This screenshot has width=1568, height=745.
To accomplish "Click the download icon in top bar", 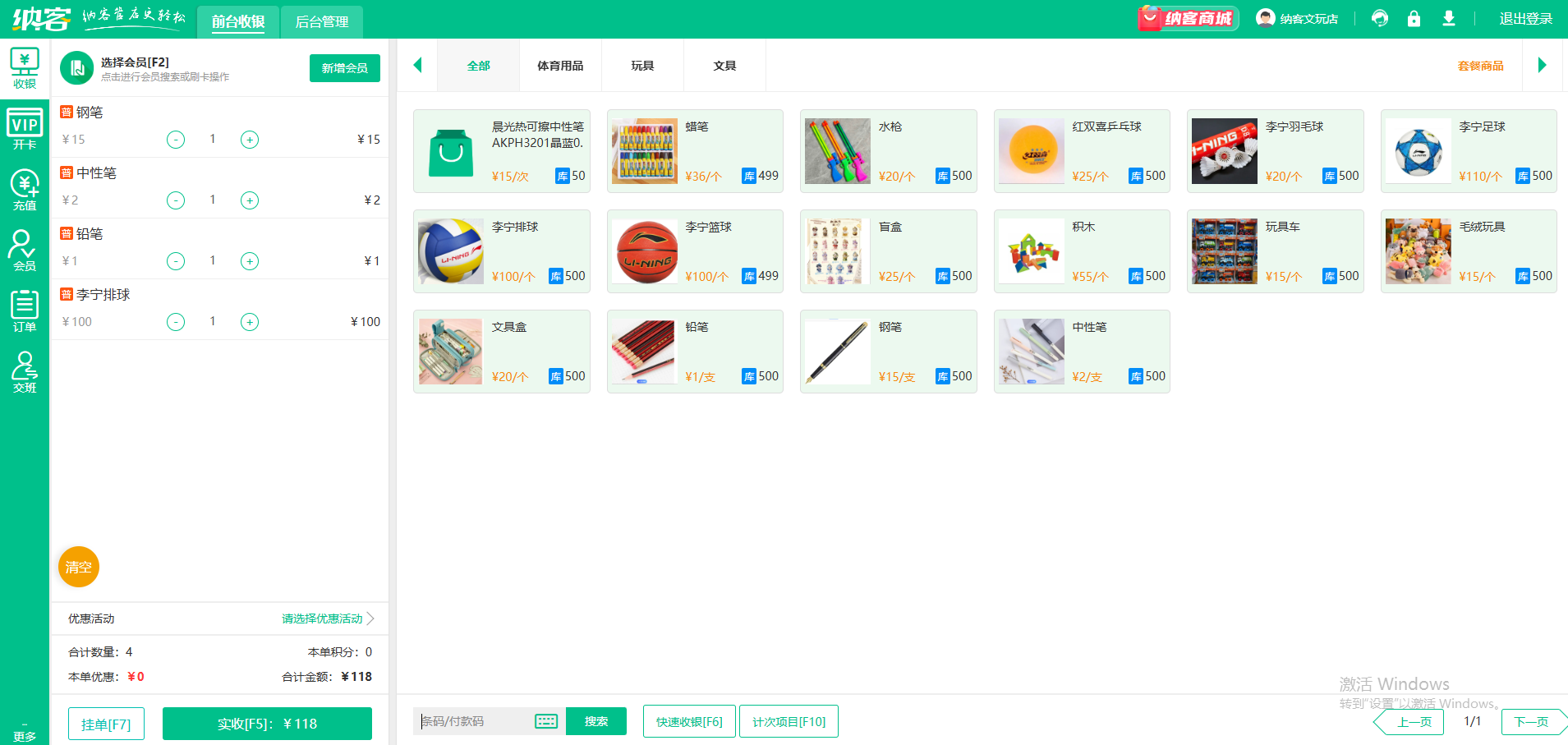I will click(1448, 18).
